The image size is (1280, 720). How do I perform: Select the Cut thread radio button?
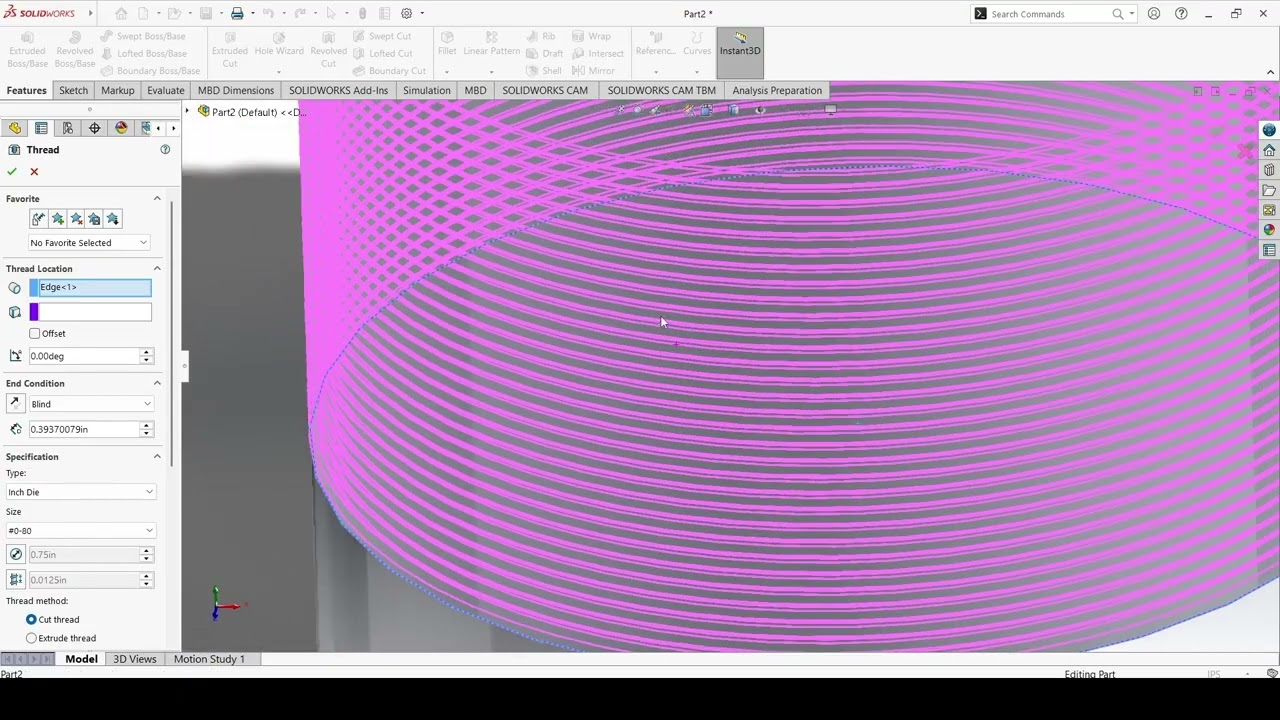pyautogui.click(x=31, y=620)
